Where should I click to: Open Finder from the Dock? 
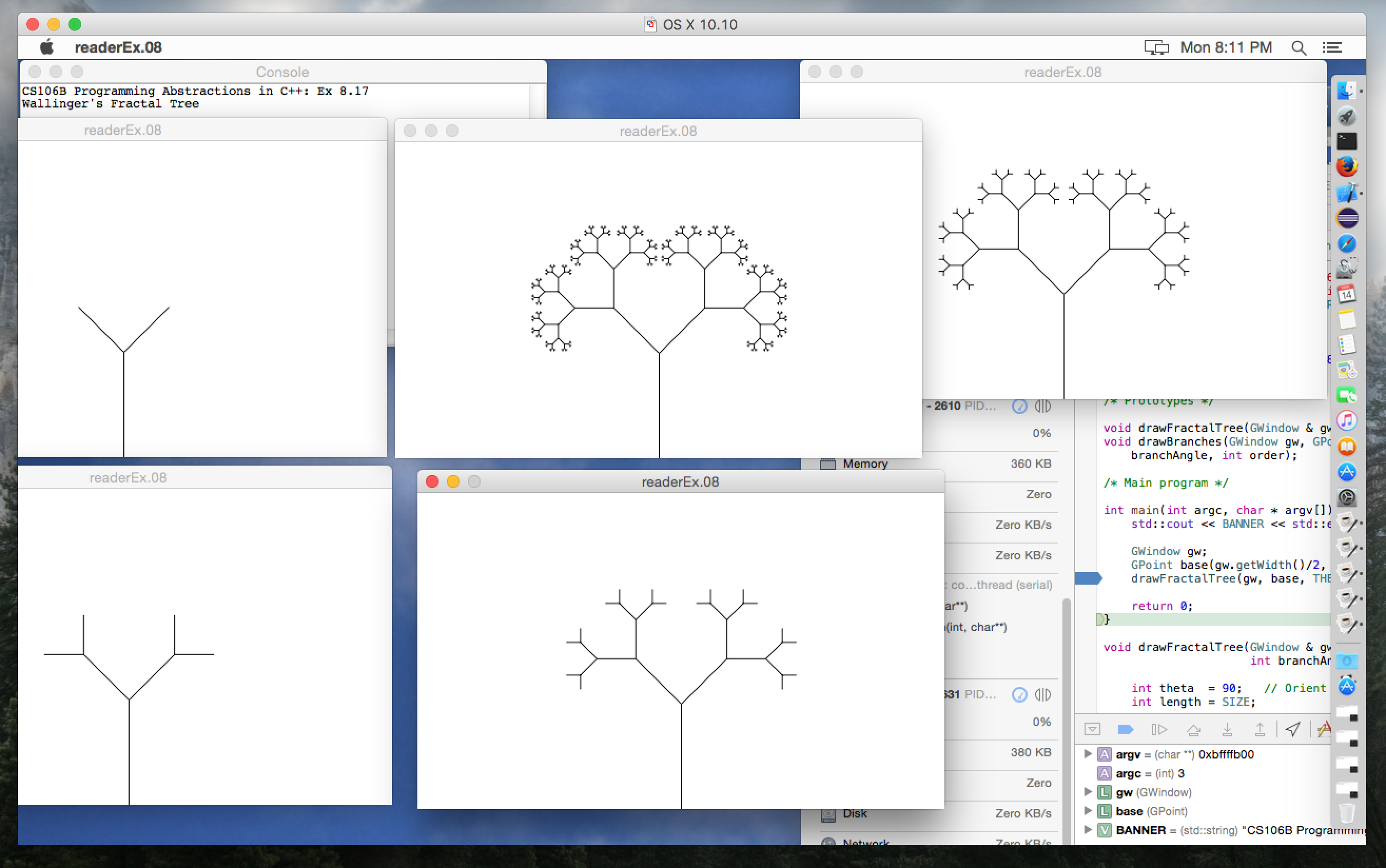click(x=1347, y=91)
